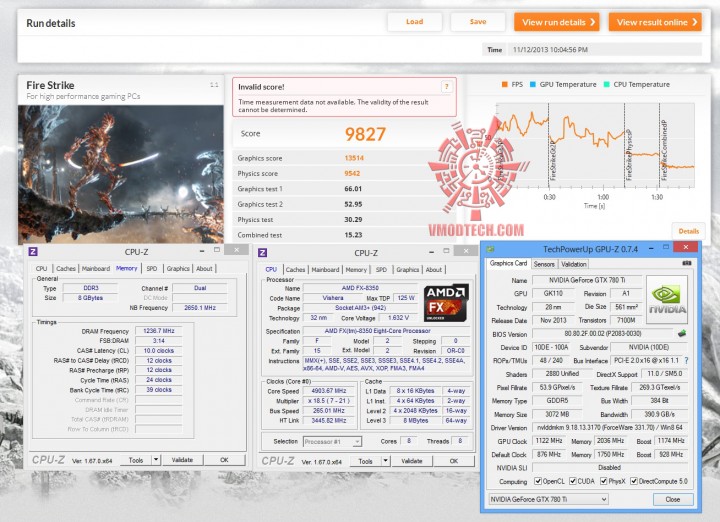Open Tools dropdown arrow in the CPU tab CPU-Z window

(385, 461)
